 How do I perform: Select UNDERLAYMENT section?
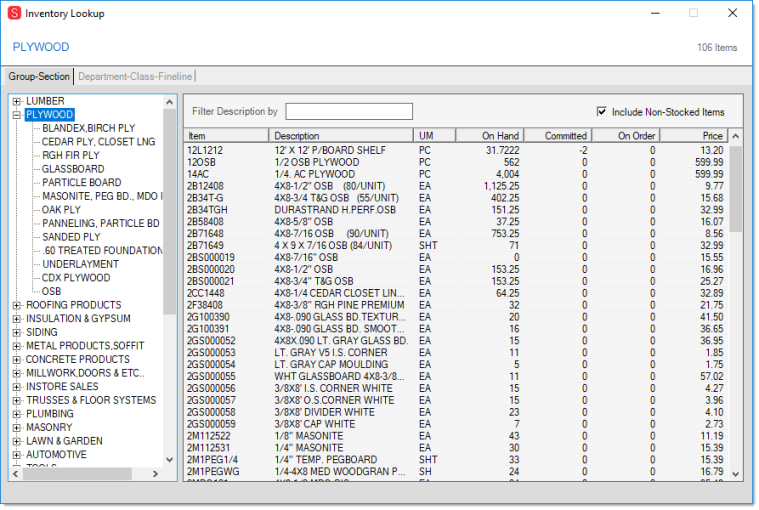(80, 264)
